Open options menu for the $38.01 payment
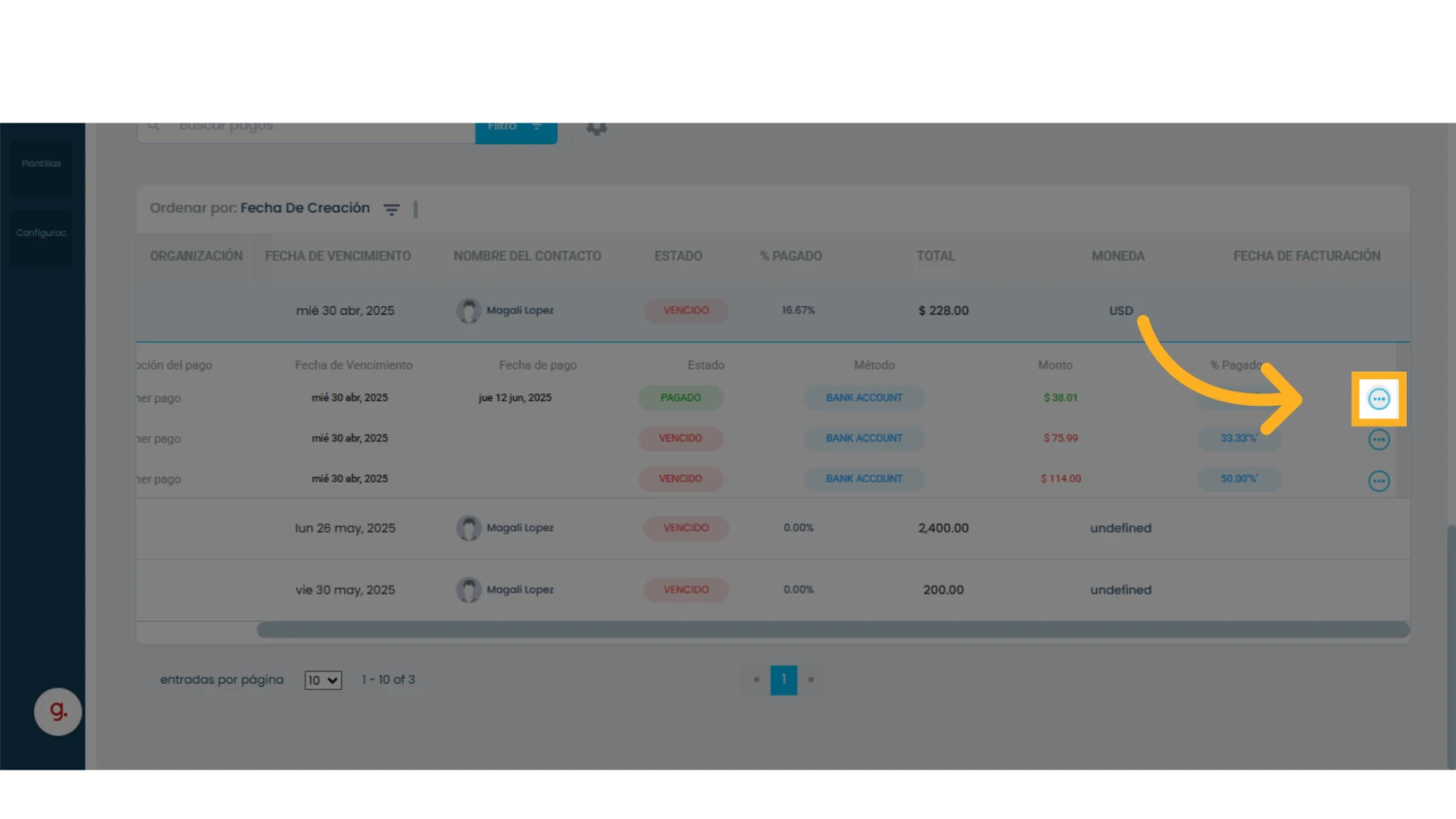 (x=1378, y=399)
